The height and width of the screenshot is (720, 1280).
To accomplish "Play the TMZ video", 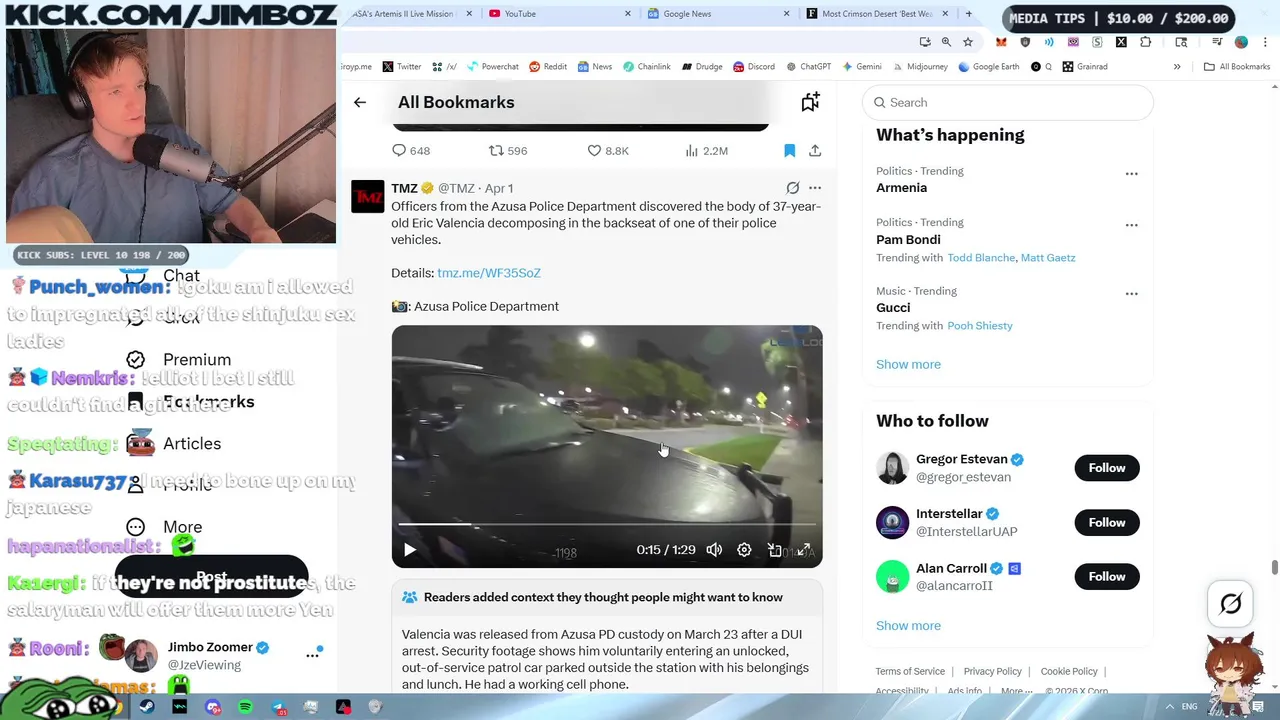I will (x=409, y=550).
